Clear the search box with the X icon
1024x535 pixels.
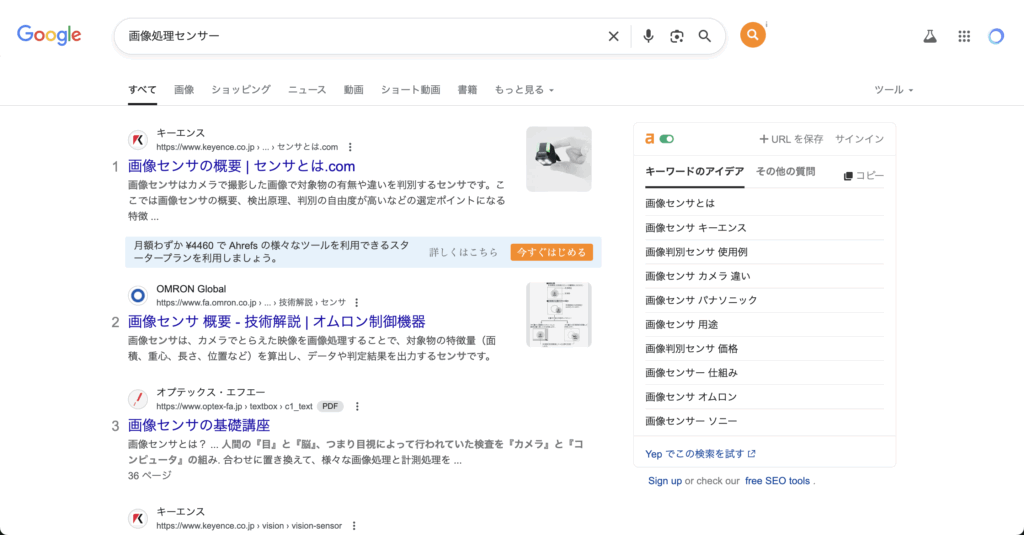[613, 37]
